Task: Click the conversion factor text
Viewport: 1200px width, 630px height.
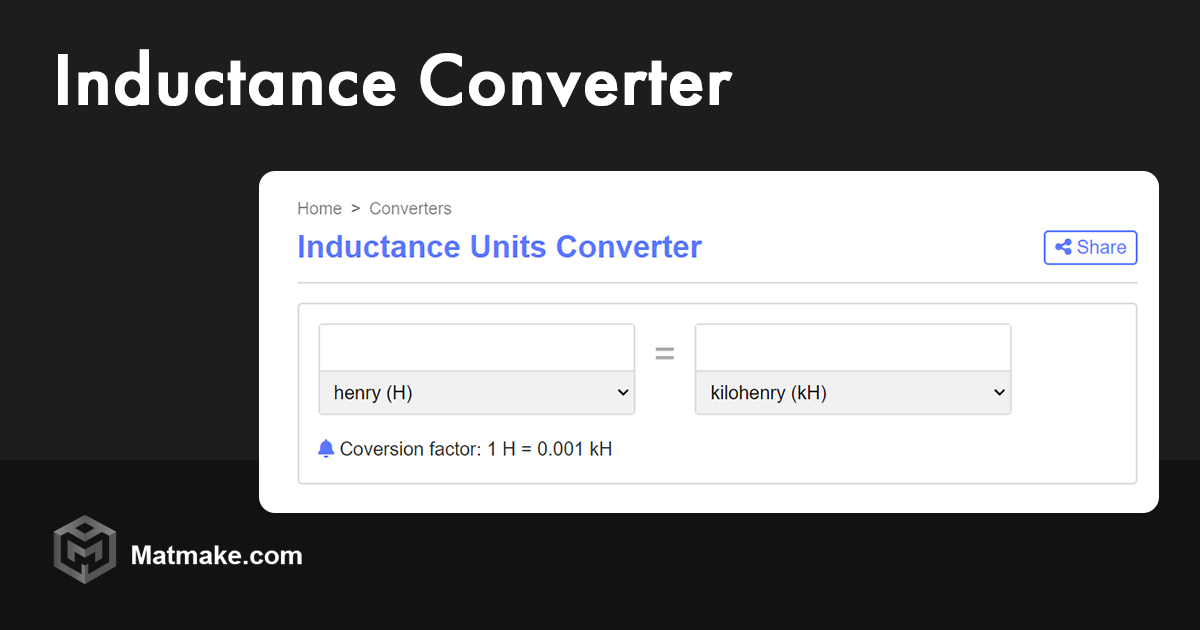Action: pyautogui.click(x=475, y=448)
